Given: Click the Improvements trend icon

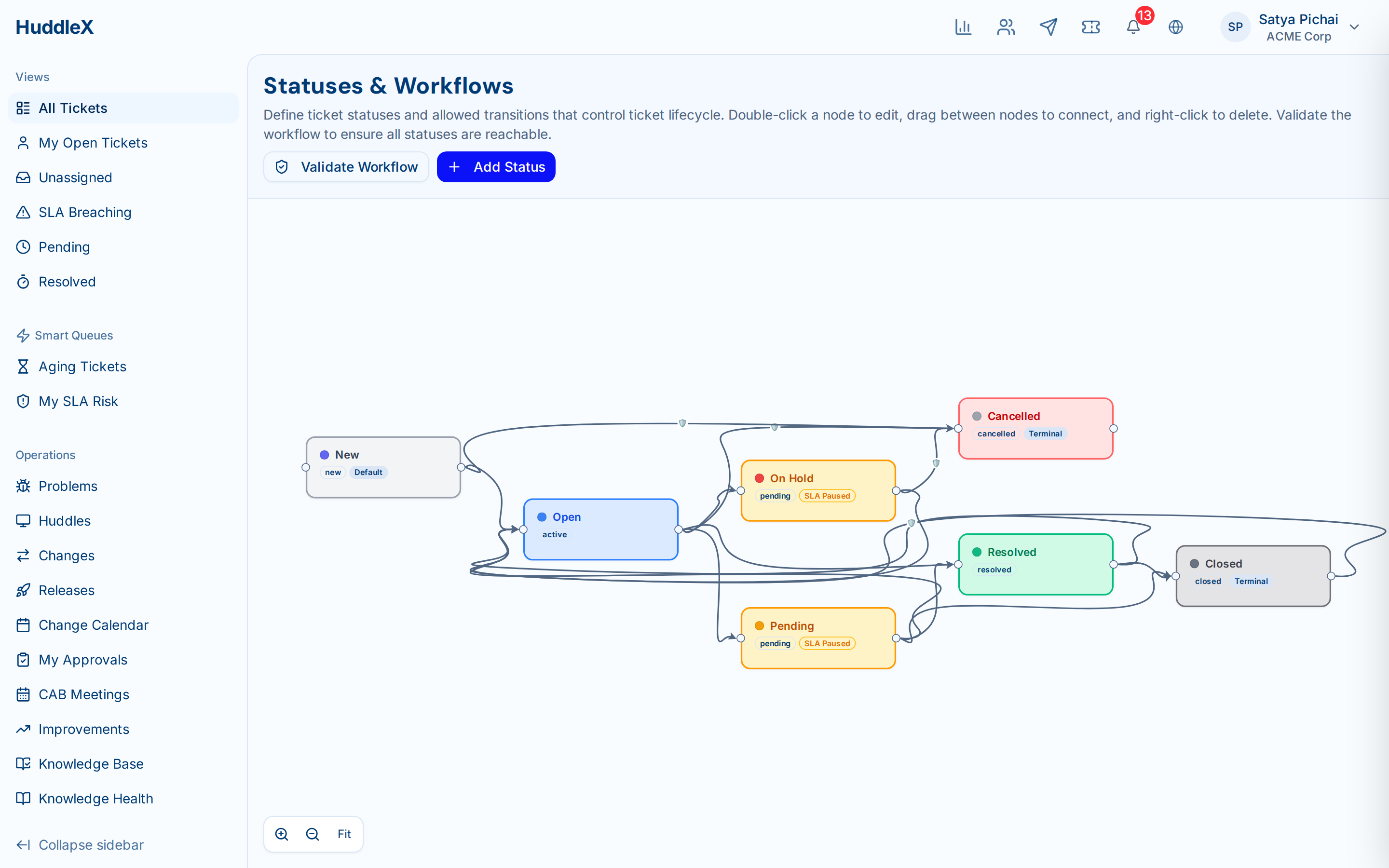Looking at the screenshot, I should [x=23, y=729].
